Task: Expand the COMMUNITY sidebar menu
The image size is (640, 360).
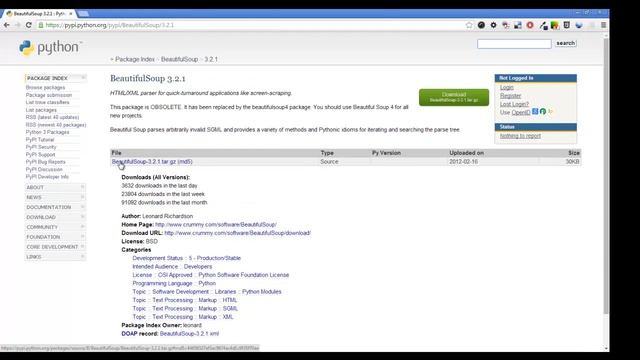Action: pos(56,227)
